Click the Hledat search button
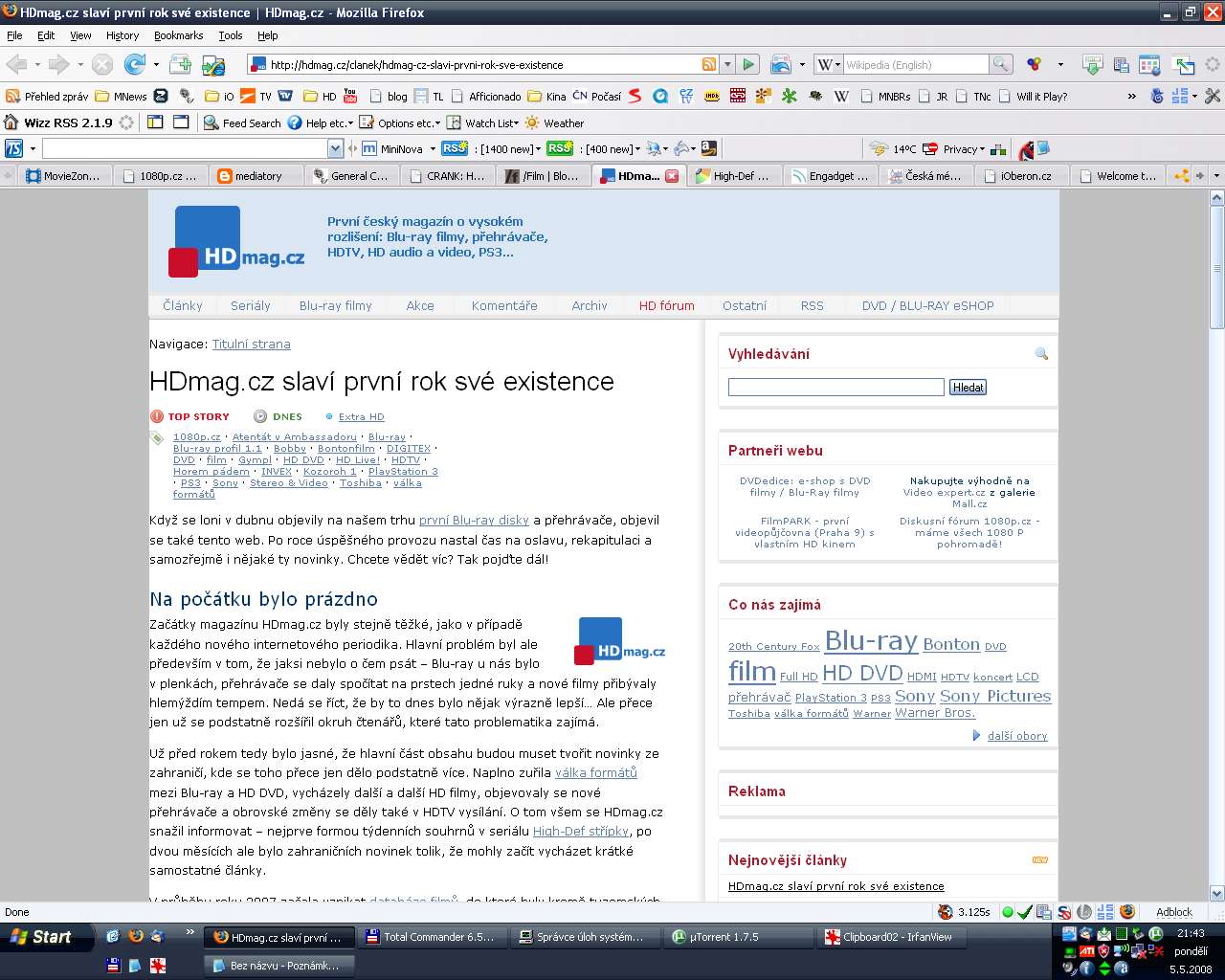Screen dimensions: 1225x980 point(968,387)
